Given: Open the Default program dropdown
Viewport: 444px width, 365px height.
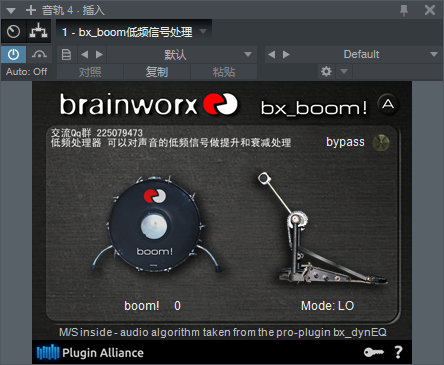Looking at the screenshot, I should tap(367, 54).
